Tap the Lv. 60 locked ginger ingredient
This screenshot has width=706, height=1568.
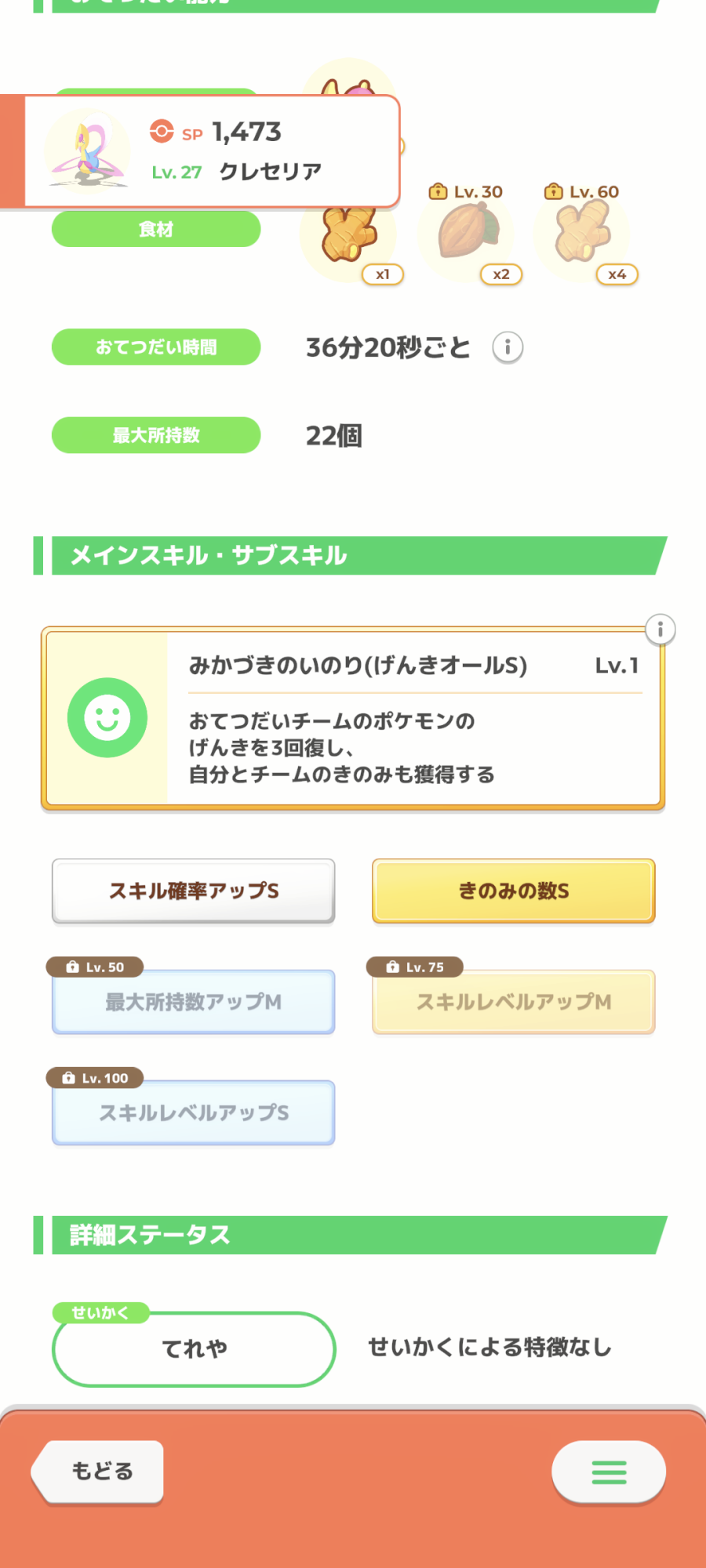coord(582,232)
